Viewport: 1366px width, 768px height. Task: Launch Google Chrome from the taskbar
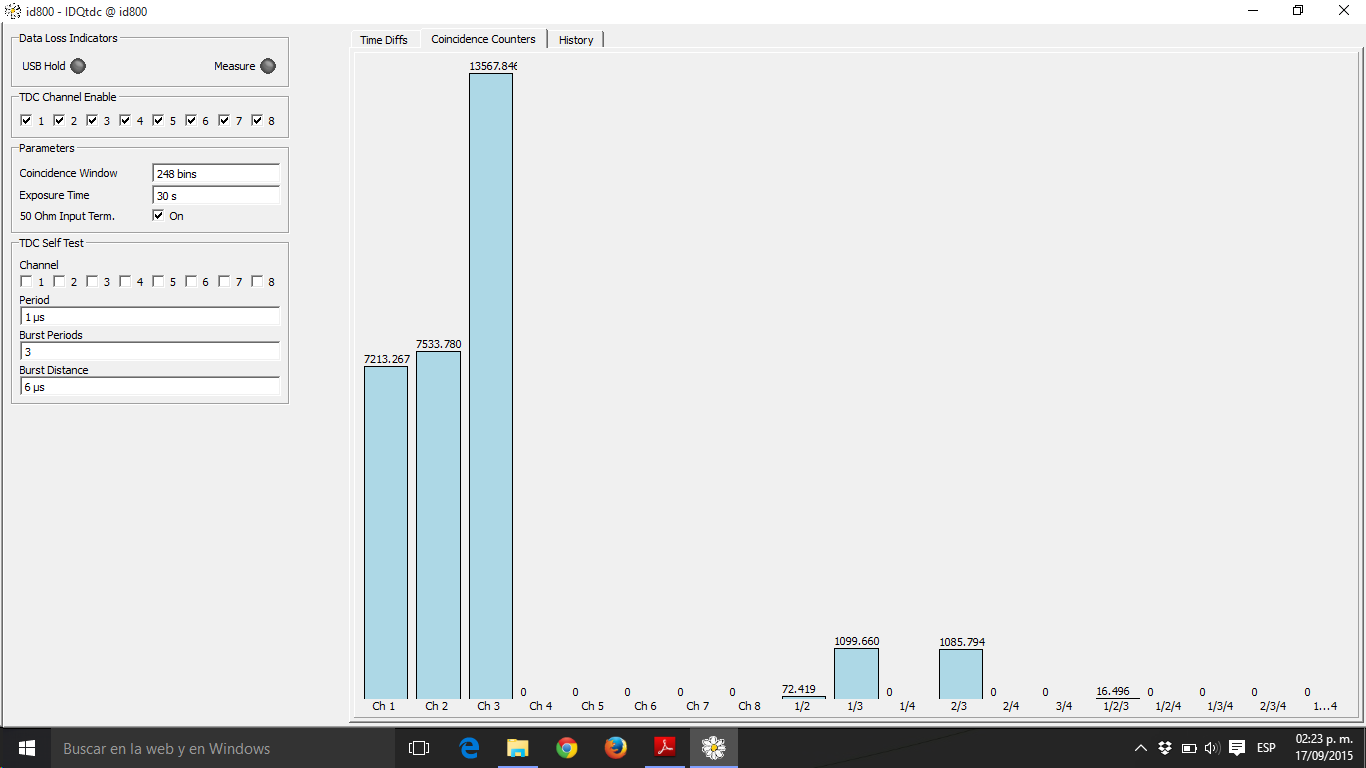567,748
